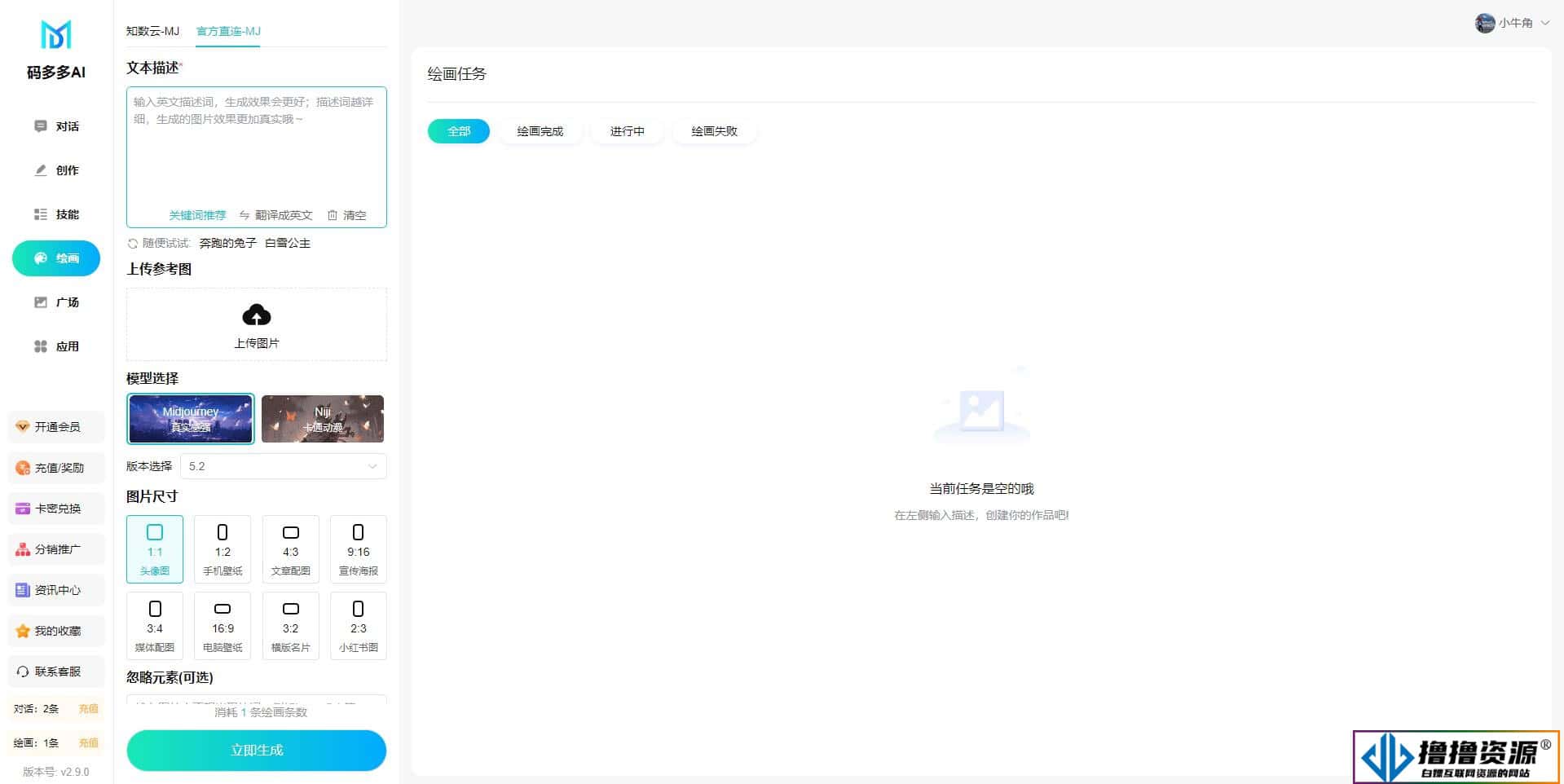Viewport: 1564px width, 784px height.
Task: Open 分销推广 distribution page
Action: pyautogui.click(x=56, y=549)
